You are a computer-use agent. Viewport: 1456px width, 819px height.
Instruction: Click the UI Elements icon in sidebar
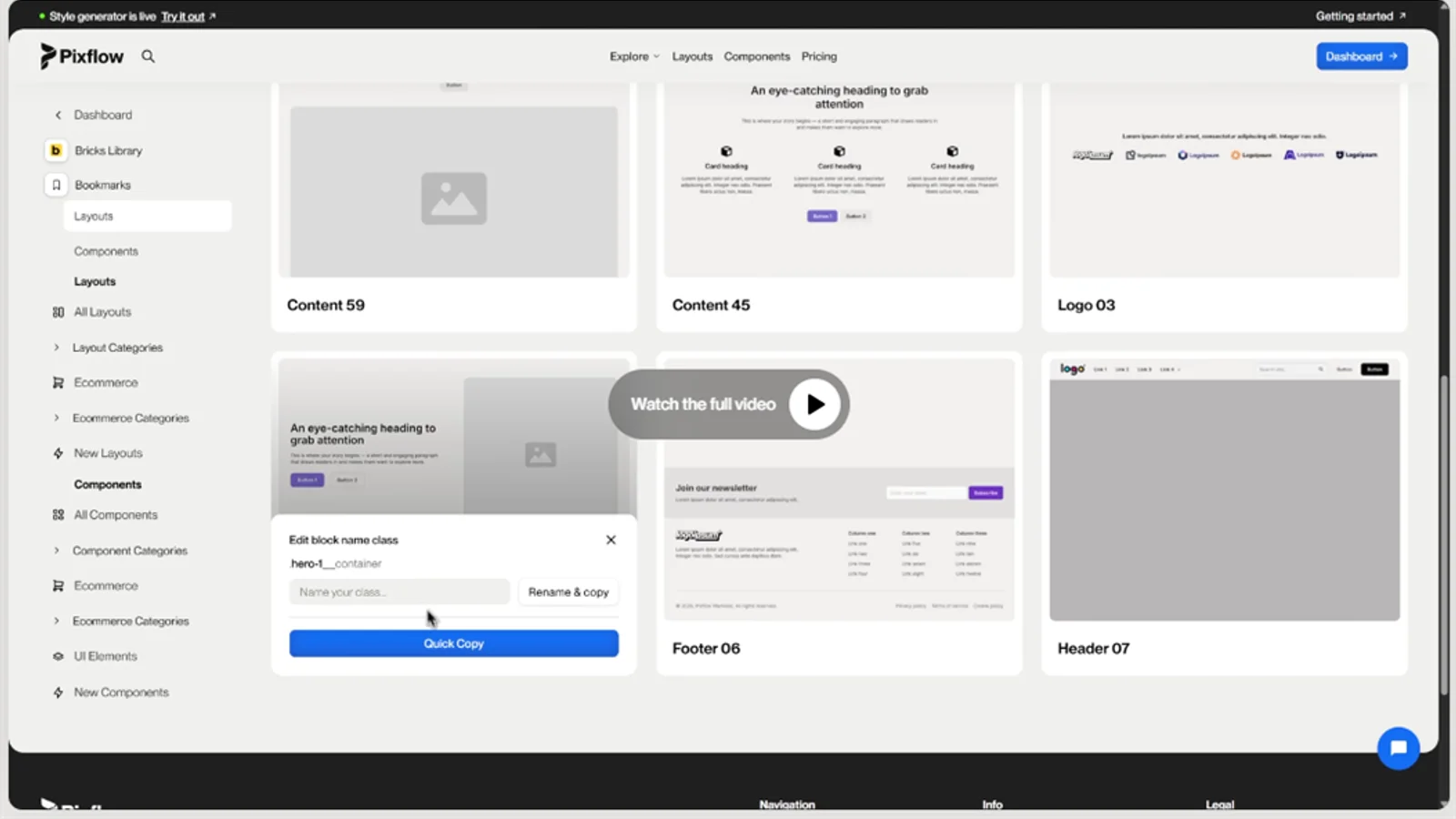(x=58, y=656)
